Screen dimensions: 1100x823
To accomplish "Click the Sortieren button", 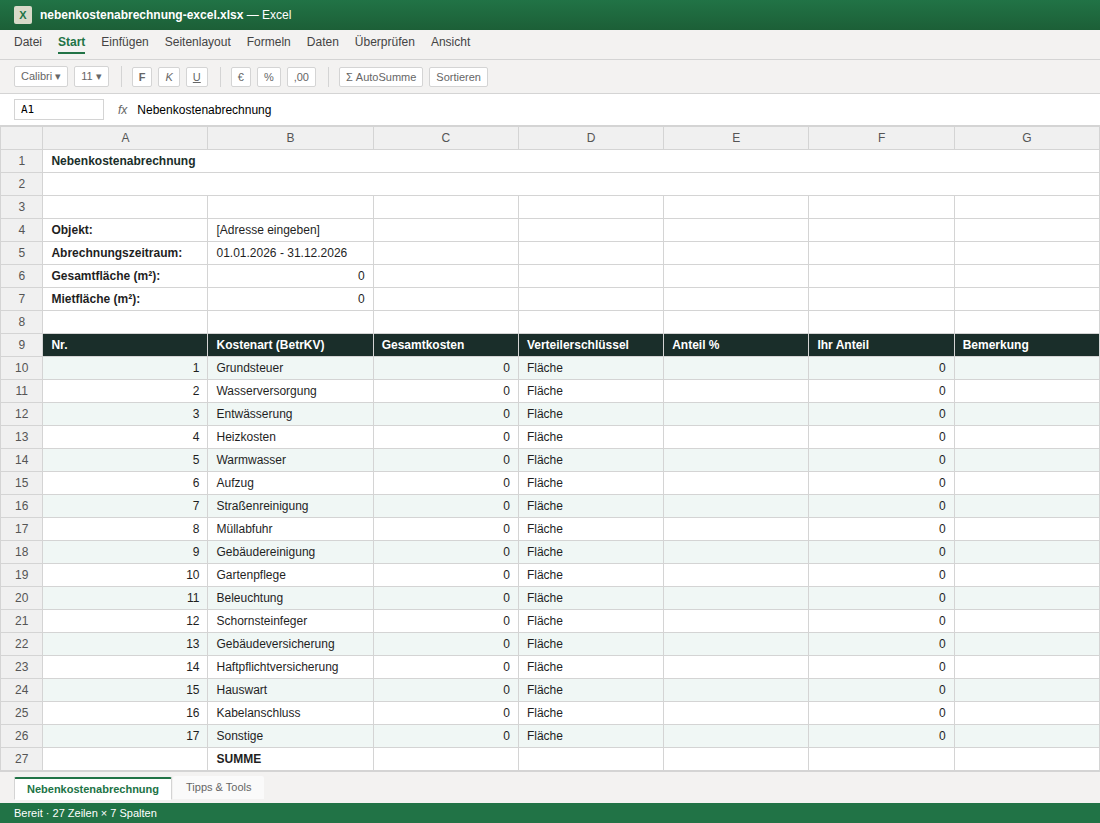I will (458, 76).
